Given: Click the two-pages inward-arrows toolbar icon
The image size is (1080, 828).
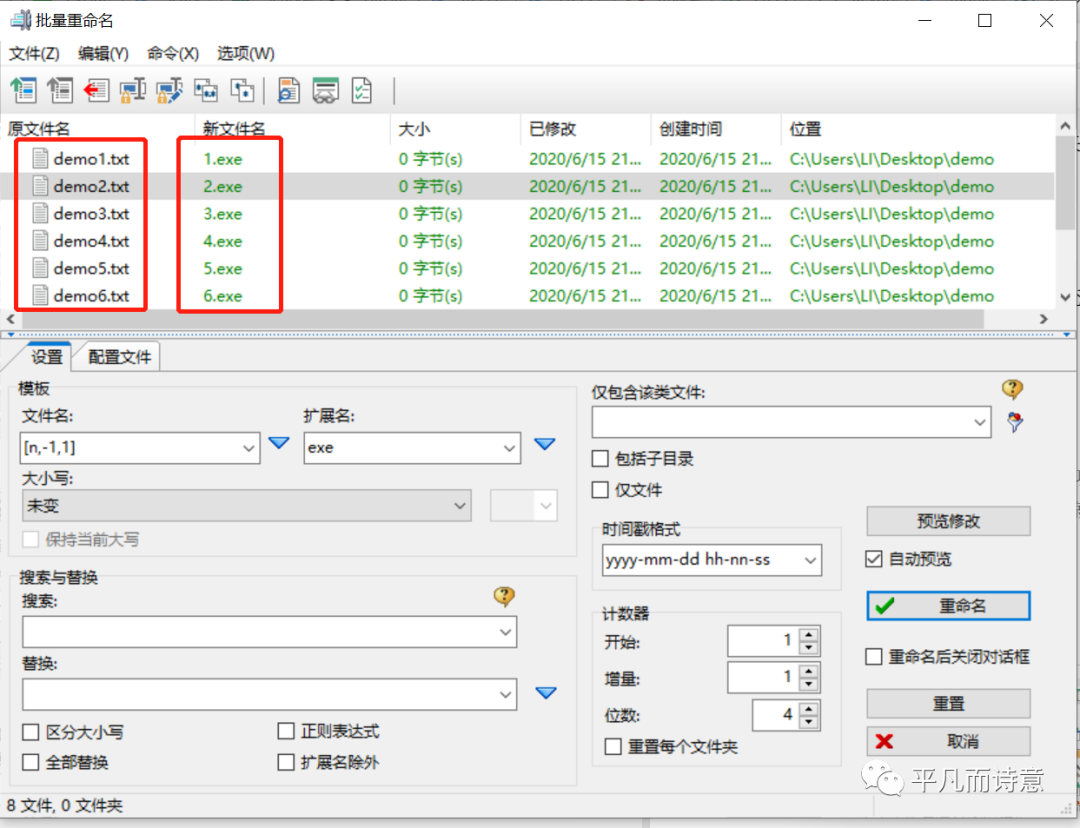Looking at the screenshot, I should (206, 90).
